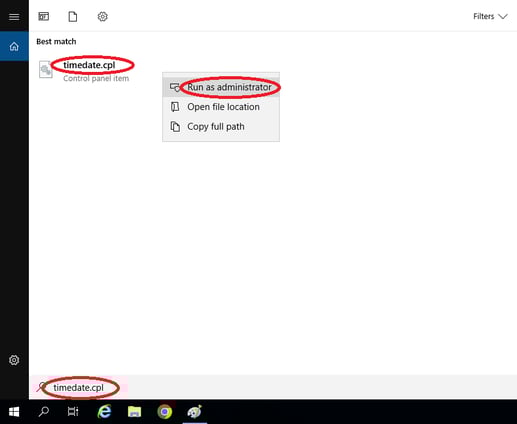The image size is (517, 424).
Task: Click the Settings filter gear icon
Action: 102,16
